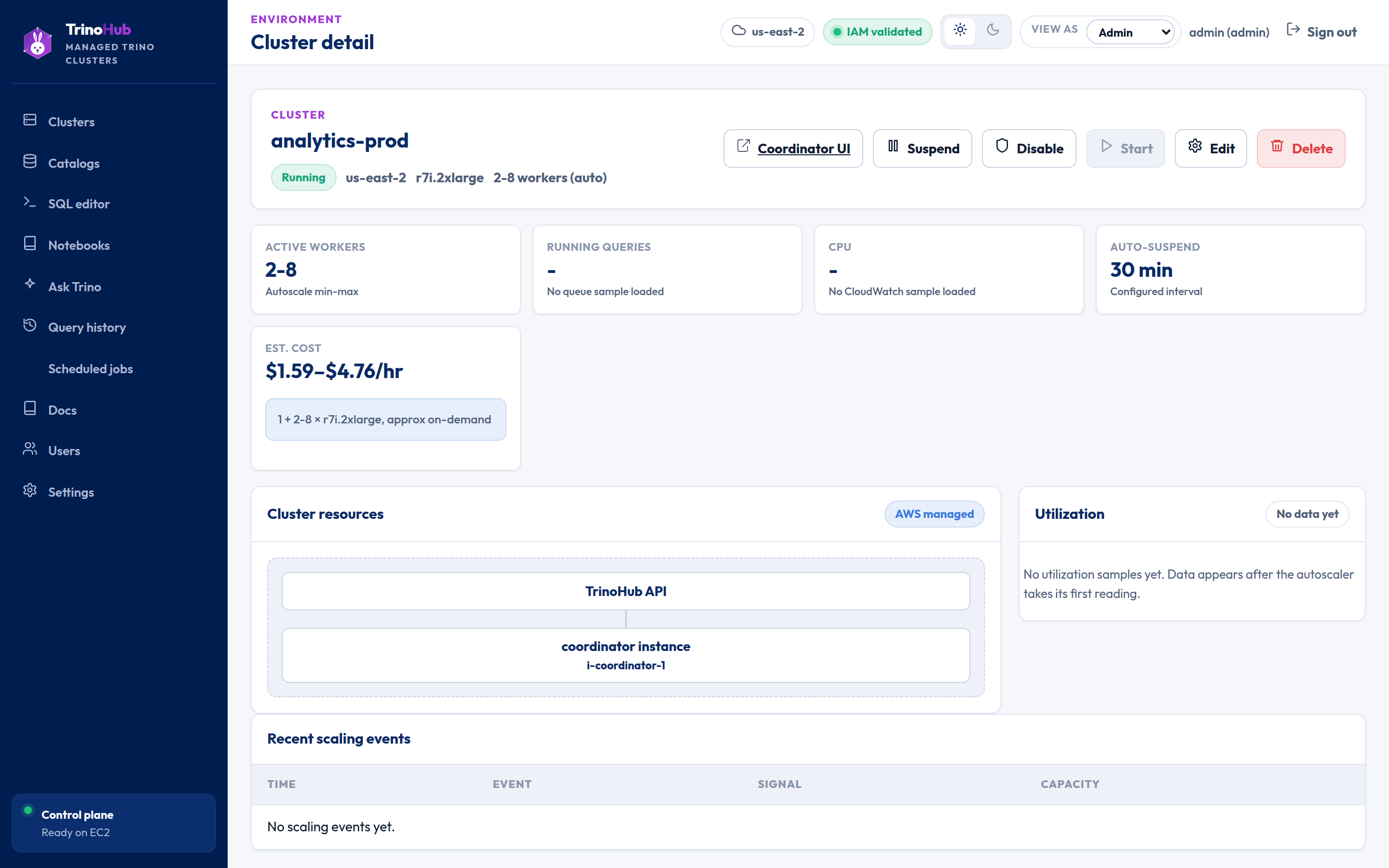Open the Notebooks page
The width and height of the screenshot is (1389, 868).
click(x=114, y=245)
